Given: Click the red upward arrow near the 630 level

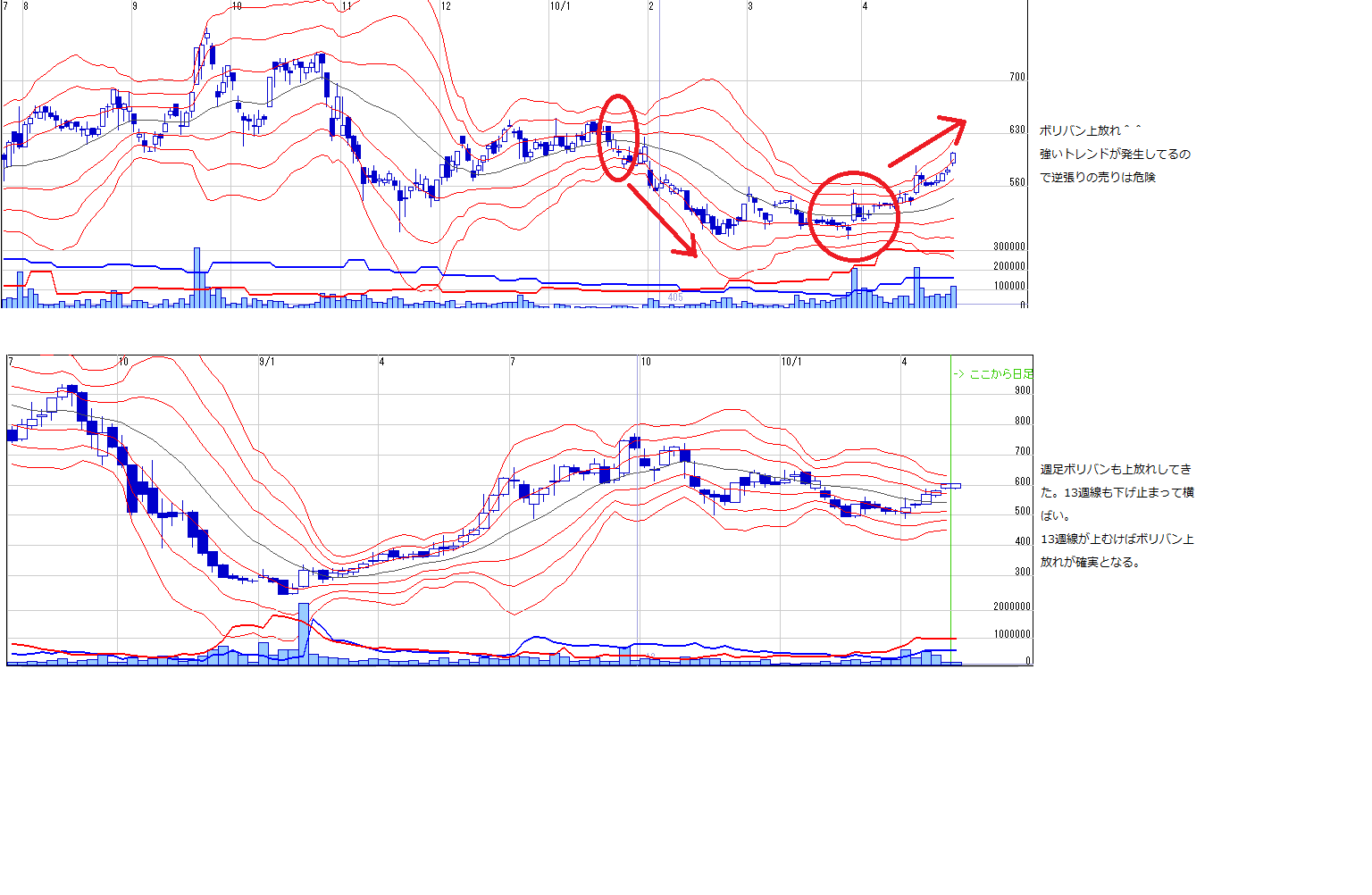Looking at the screenshot, I should pyautogui.click(x=927, y=142).
